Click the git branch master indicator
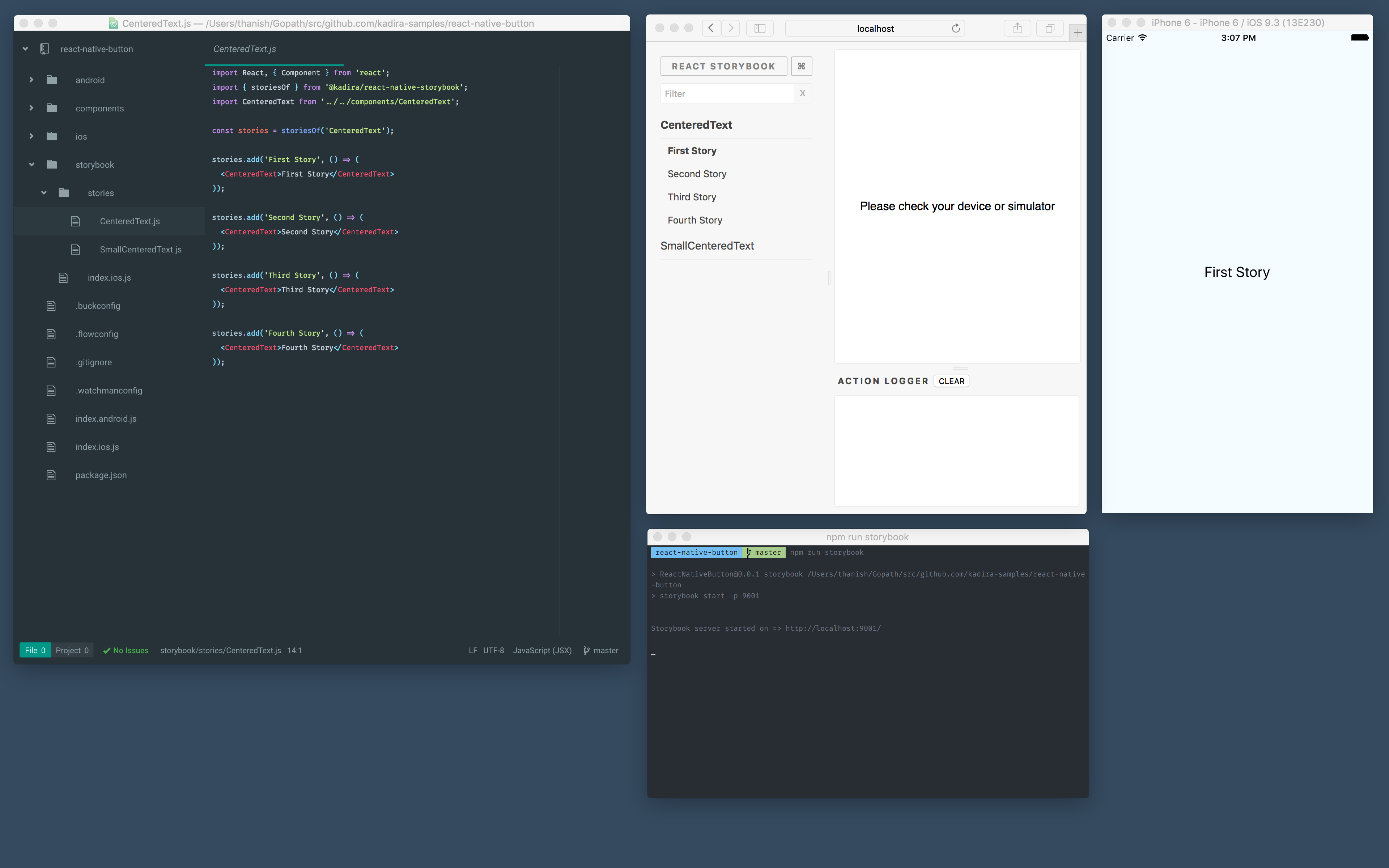1389x868 pixels. coord(601,650)
